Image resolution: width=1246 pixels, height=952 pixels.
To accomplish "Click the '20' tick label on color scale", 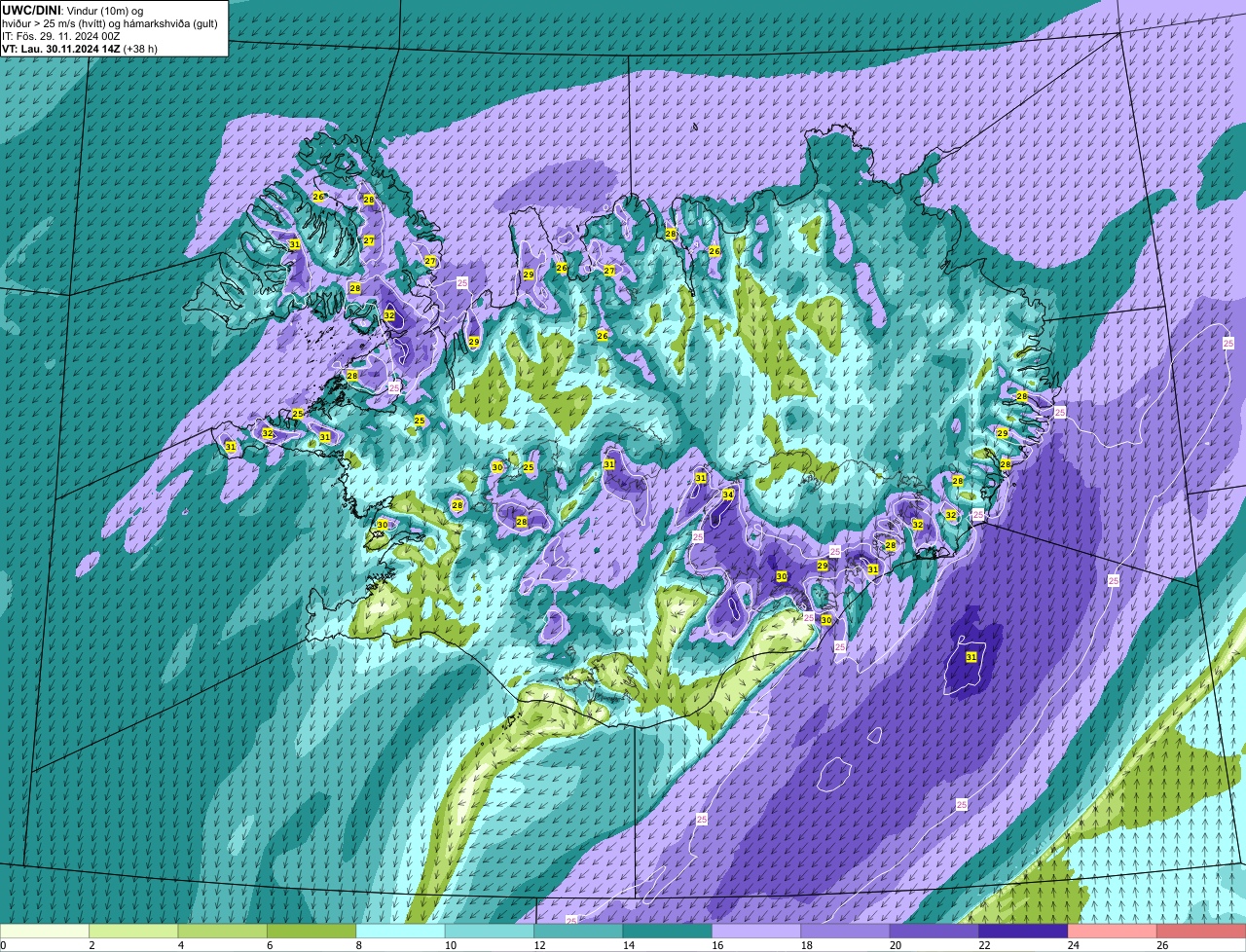I will (x=894, y=945).
